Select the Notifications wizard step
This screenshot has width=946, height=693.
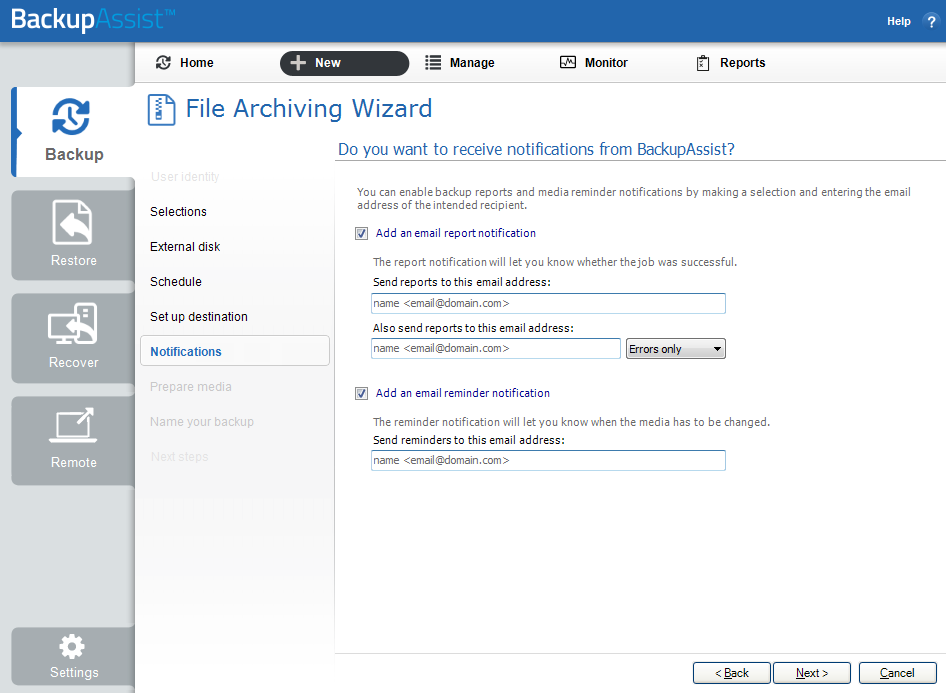click(x=235, y=351)
